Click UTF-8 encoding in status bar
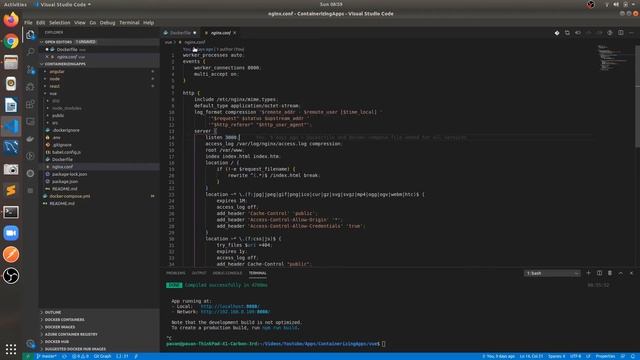Screen dimensions: 640x360 576,356
